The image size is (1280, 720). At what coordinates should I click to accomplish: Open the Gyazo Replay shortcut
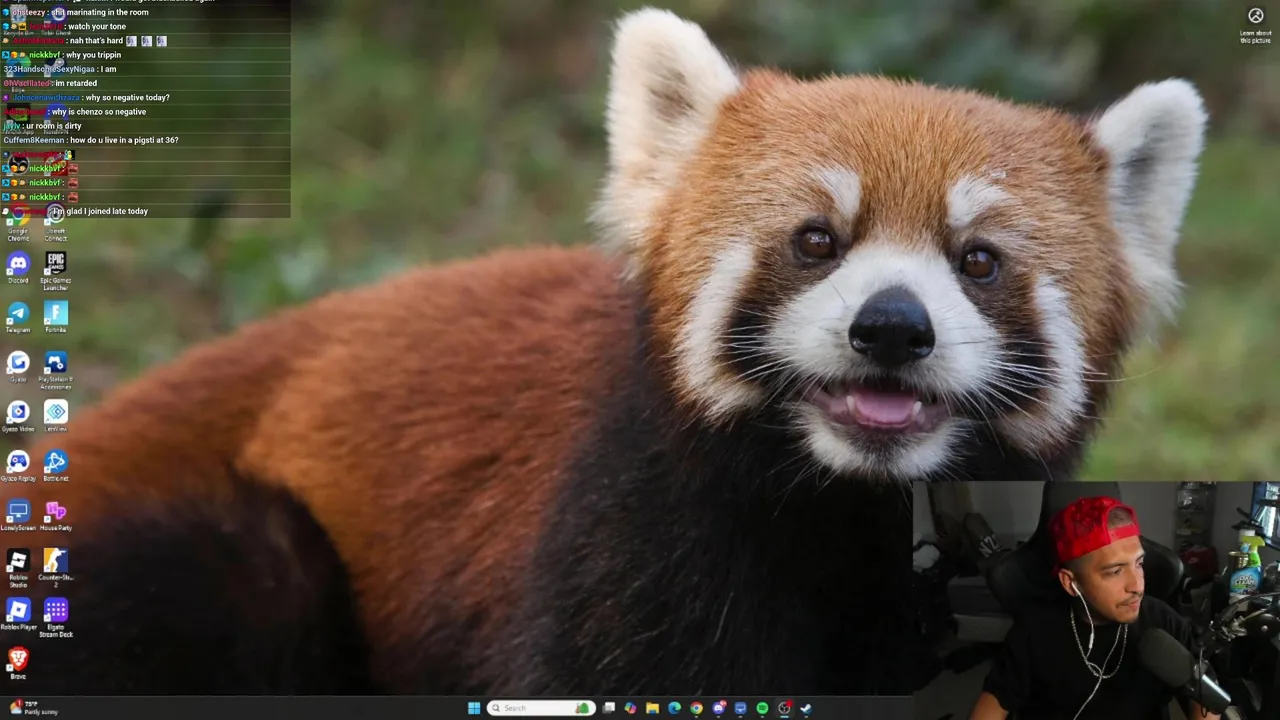[18, 465]
